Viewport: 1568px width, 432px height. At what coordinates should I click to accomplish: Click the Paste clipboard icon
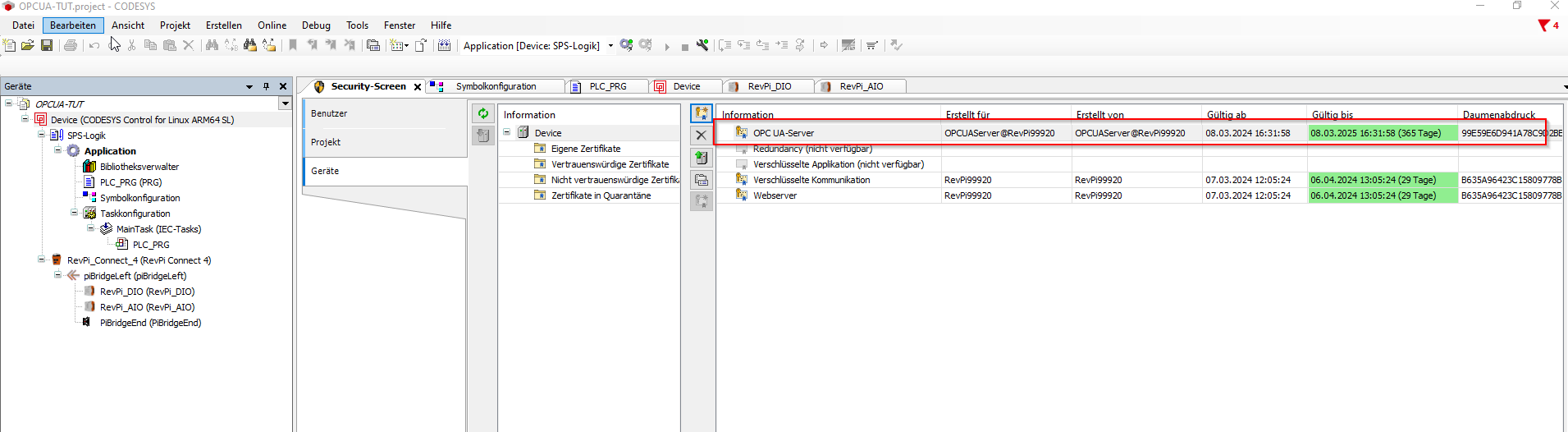point(170,45)
